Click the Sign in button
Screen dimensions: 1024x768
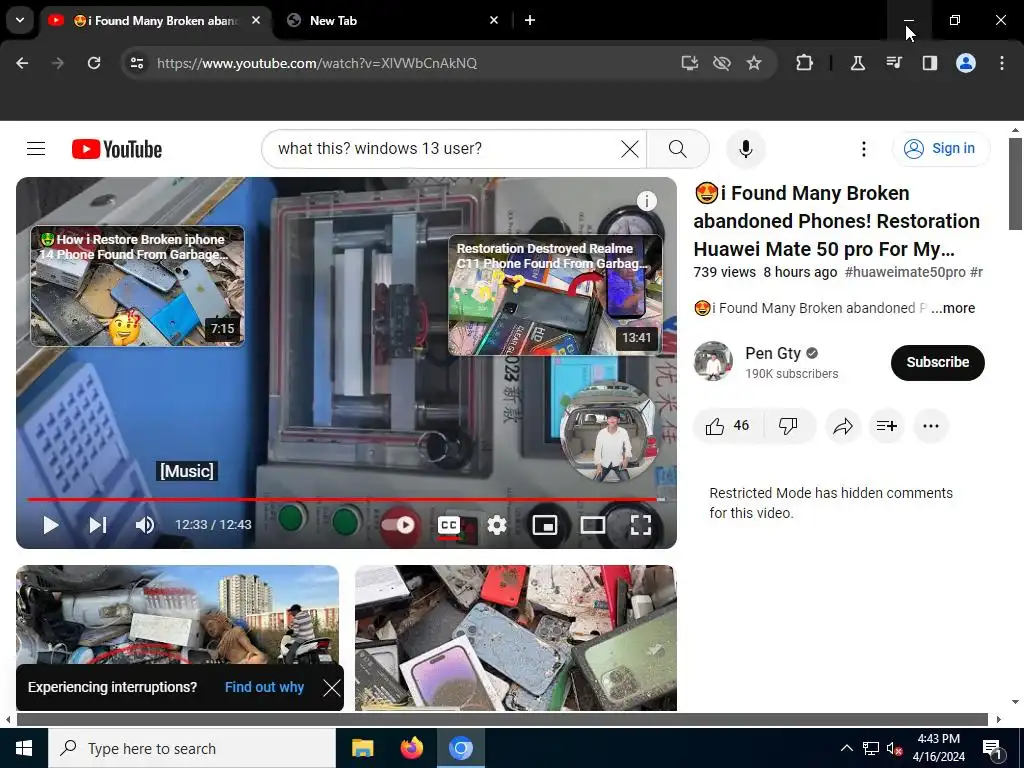pos(940,148)
